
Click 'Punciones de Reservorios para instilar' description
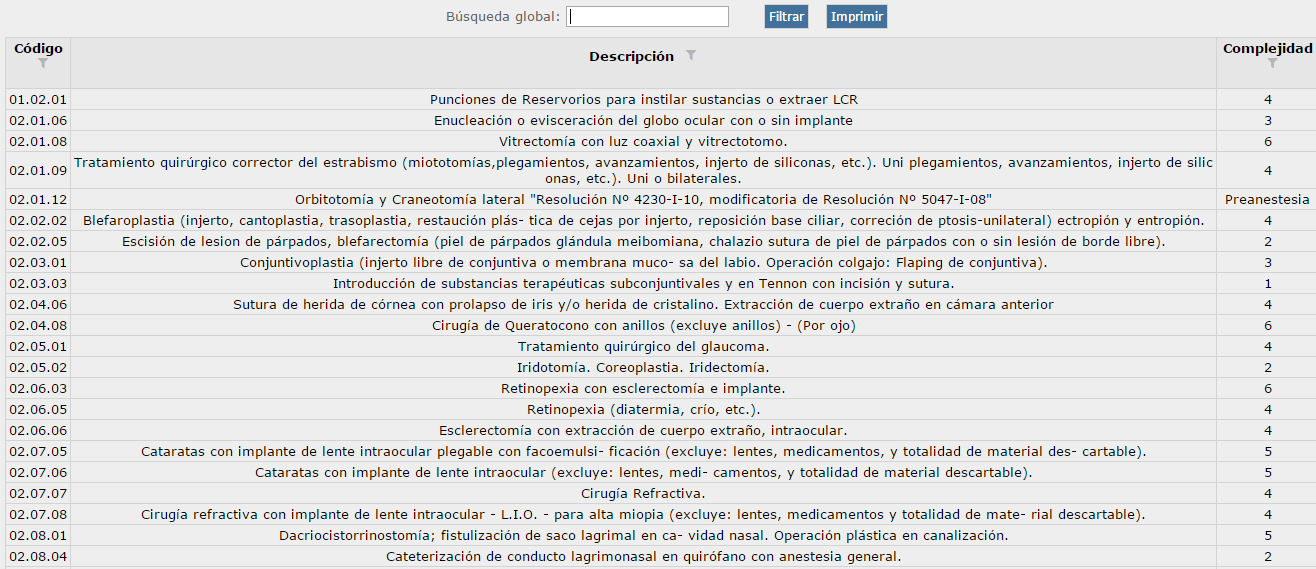tap(644, 100)
